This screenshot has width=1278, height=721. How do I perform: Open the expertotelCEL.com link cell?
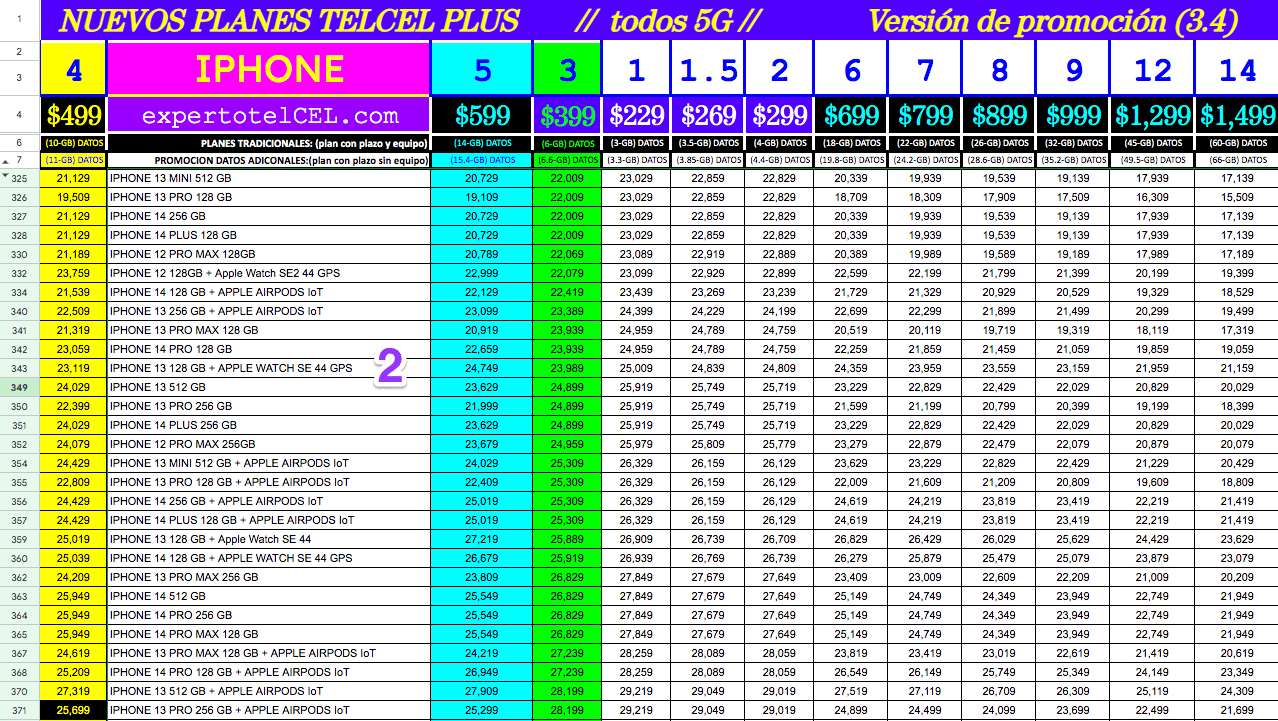coord(270,116)
